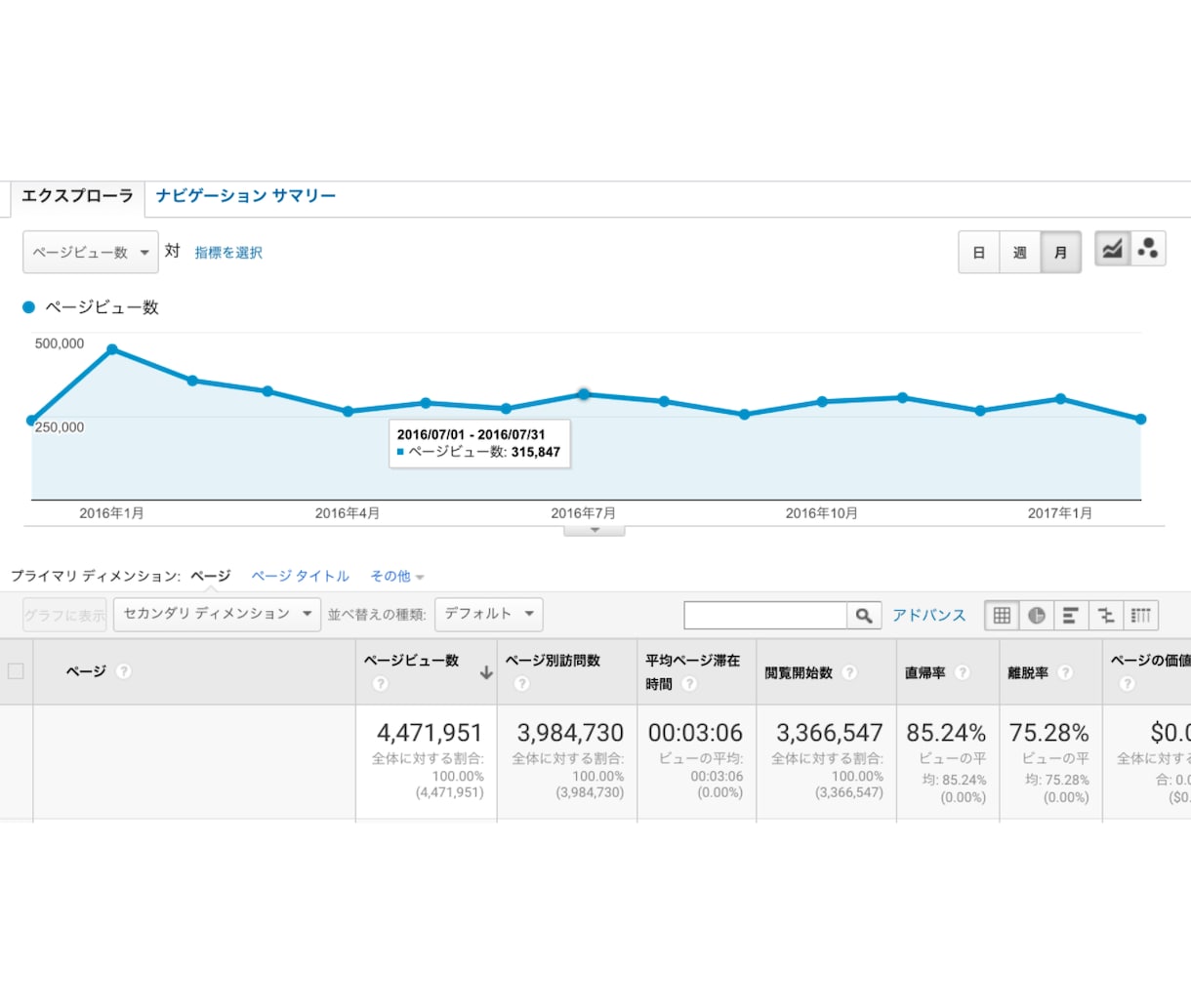The width and height of the screenshot is (1191, 1008).
Task: Open help icon under ページビュー数 header
Action: point(381,684)
